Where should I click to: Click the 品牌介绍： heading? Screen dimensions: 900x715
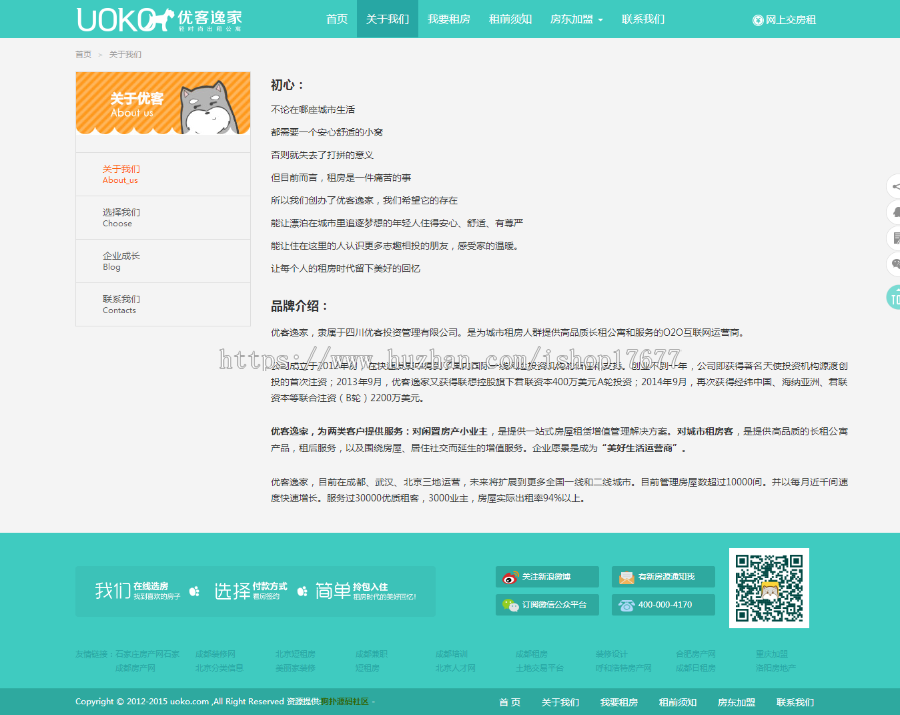tap(299, 306)
